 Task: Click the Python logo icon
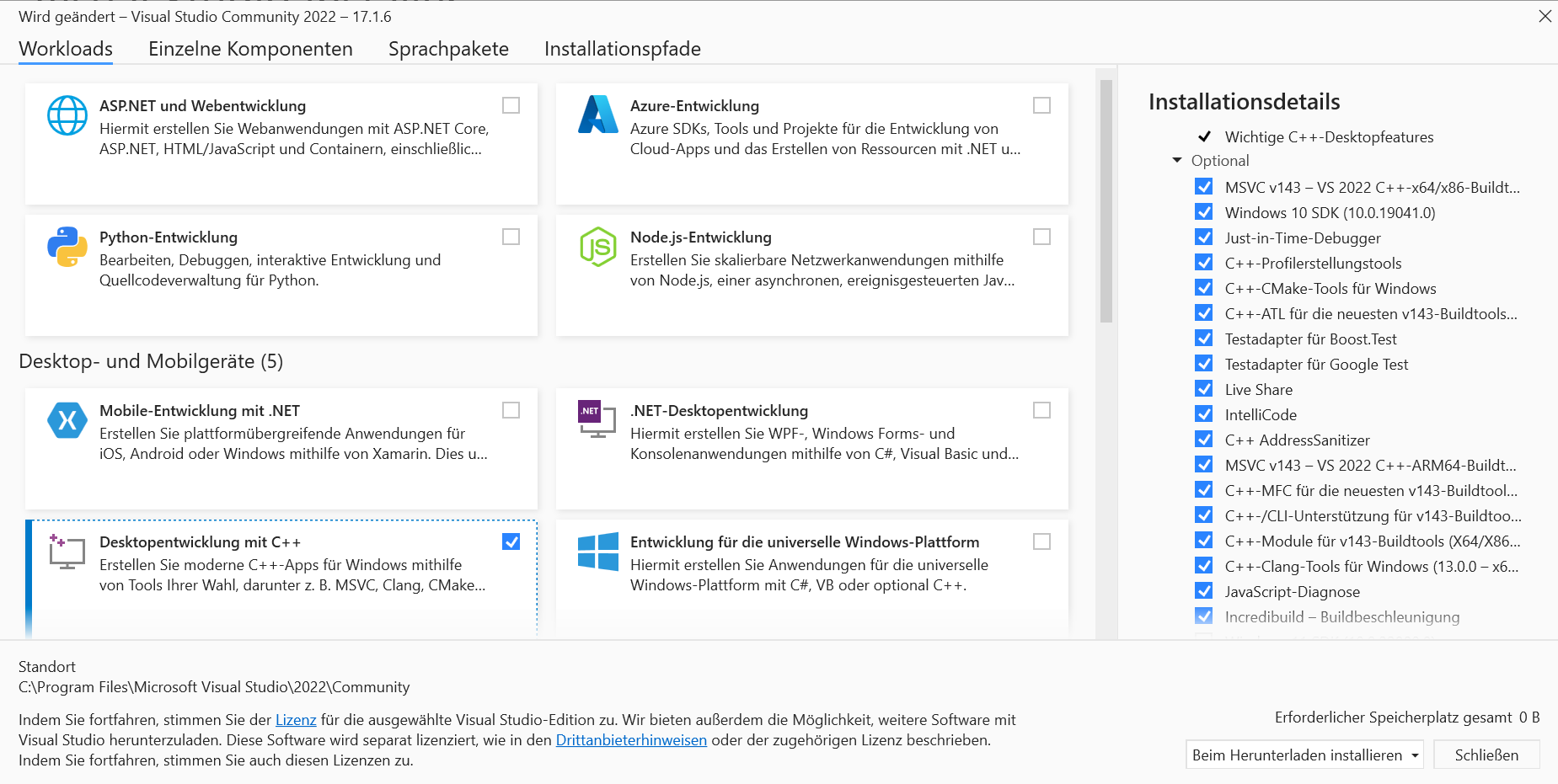point(67,247)
